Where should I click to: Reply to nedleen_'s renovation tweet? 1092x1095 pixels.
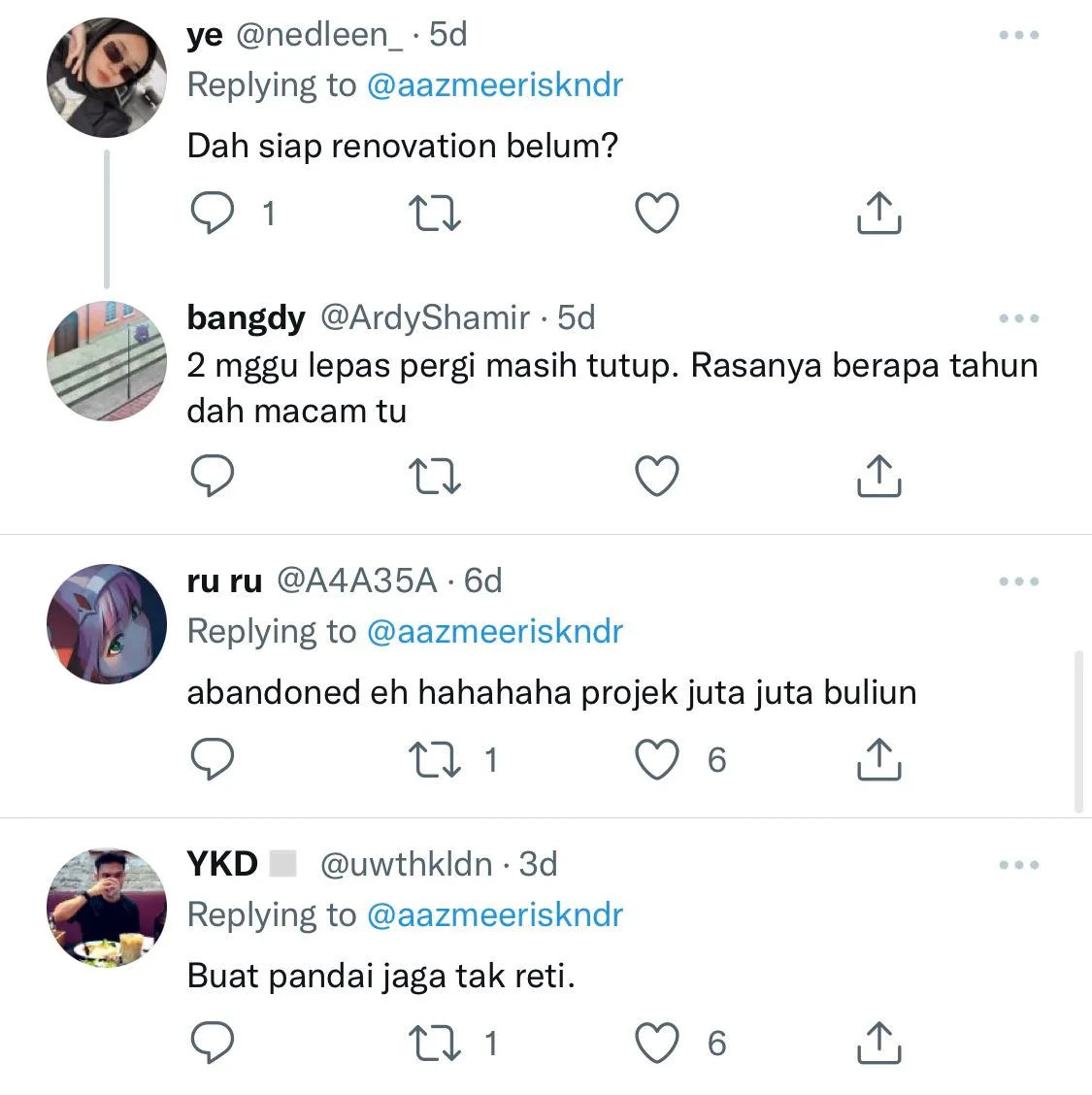(x=213, y=213)
